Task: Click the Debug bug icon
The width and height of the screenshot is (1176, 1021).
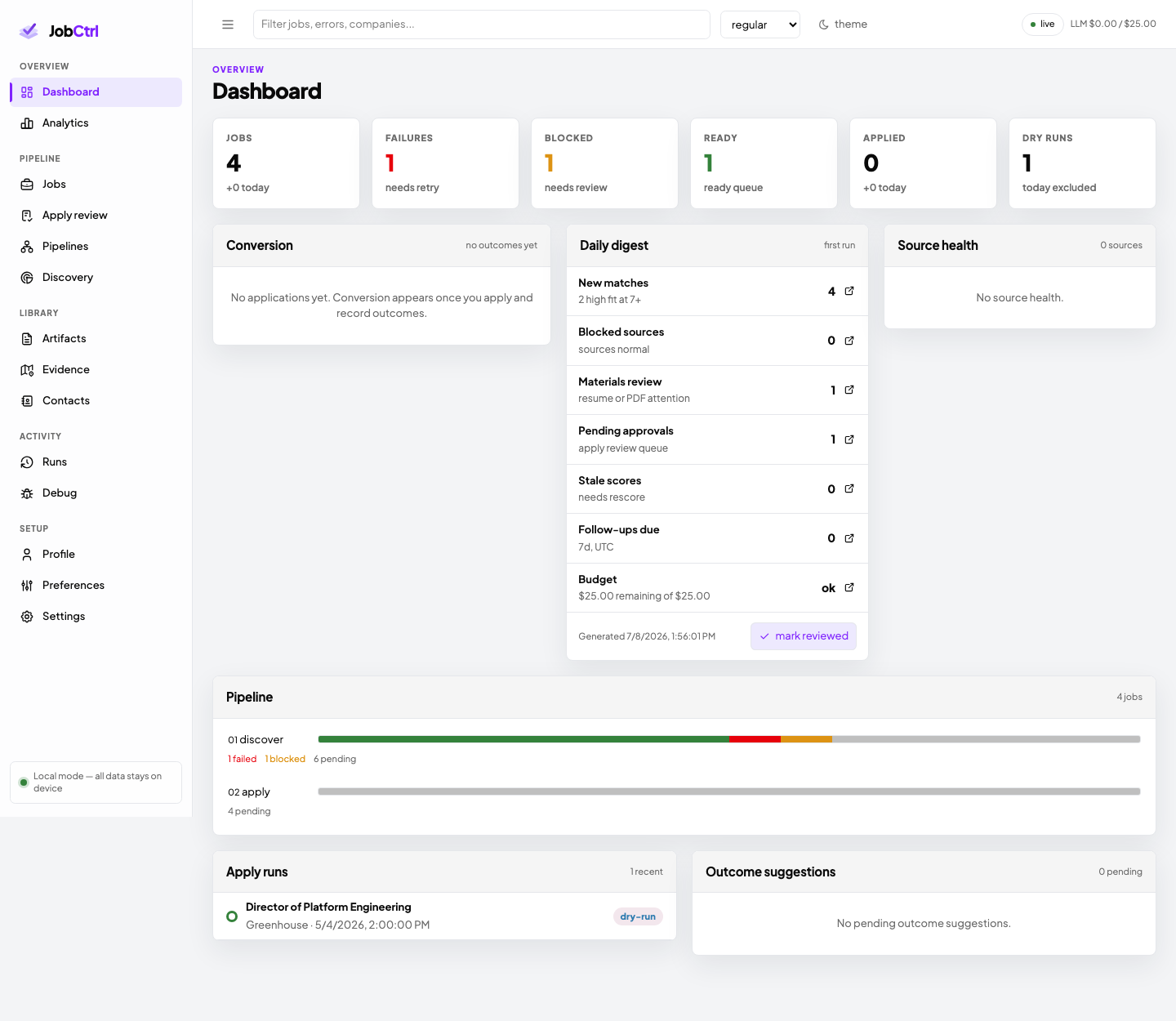Action: (27, 493)
